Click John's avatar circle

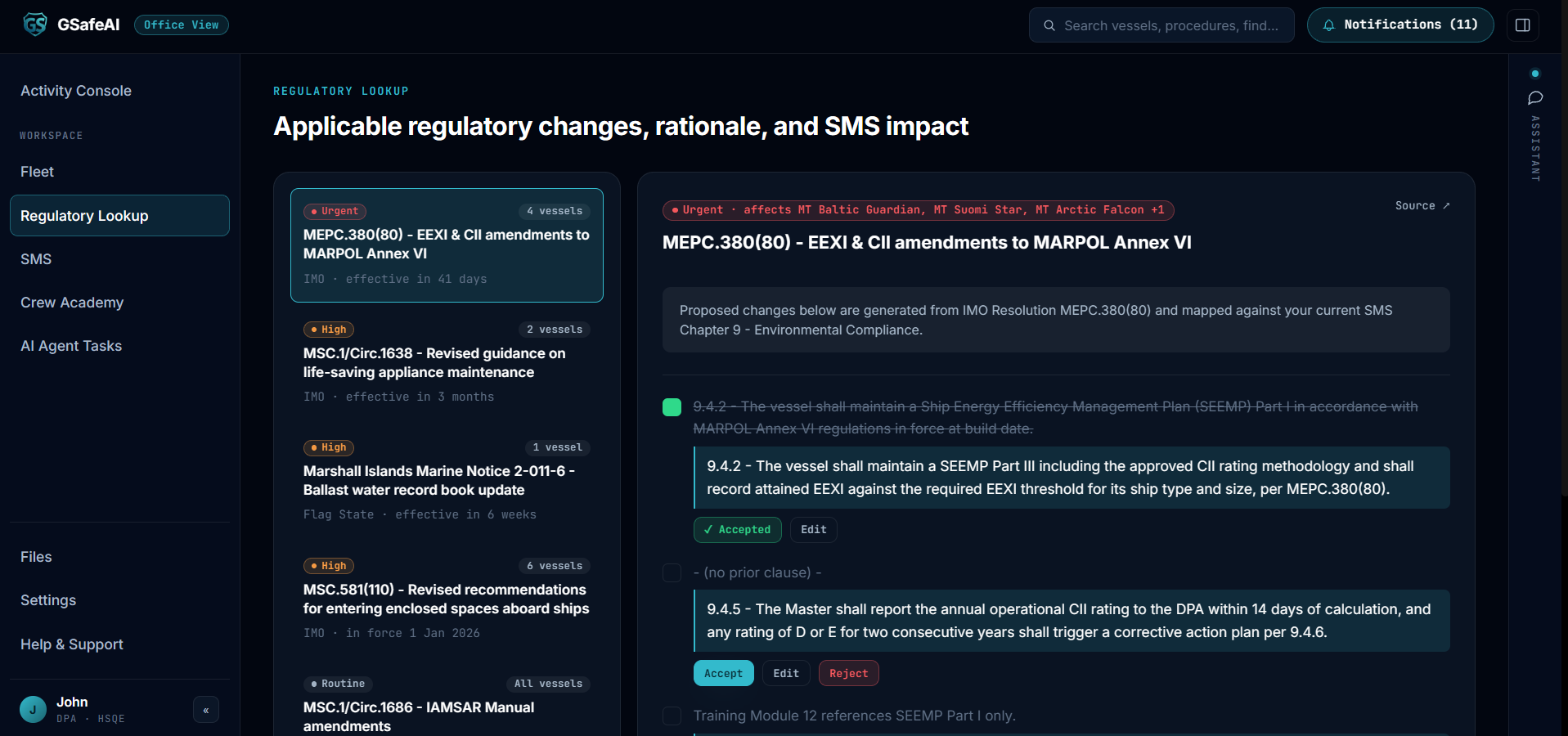click(33, 709)
